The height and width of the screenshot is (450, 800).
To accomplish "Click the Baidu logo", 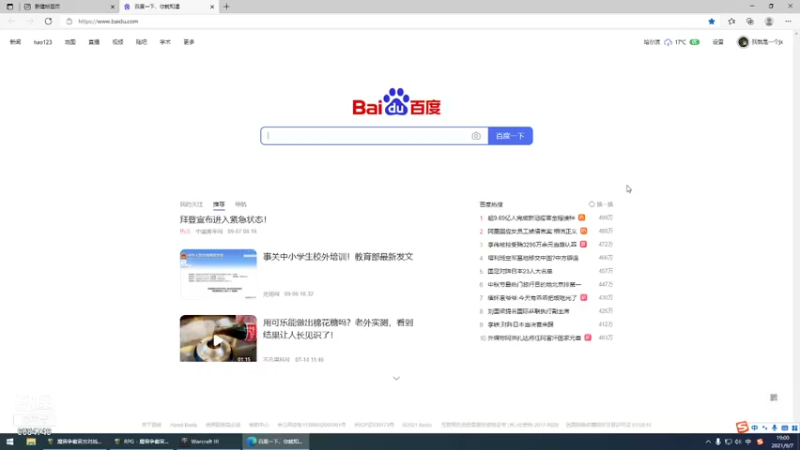I will [x=396, y=102].
